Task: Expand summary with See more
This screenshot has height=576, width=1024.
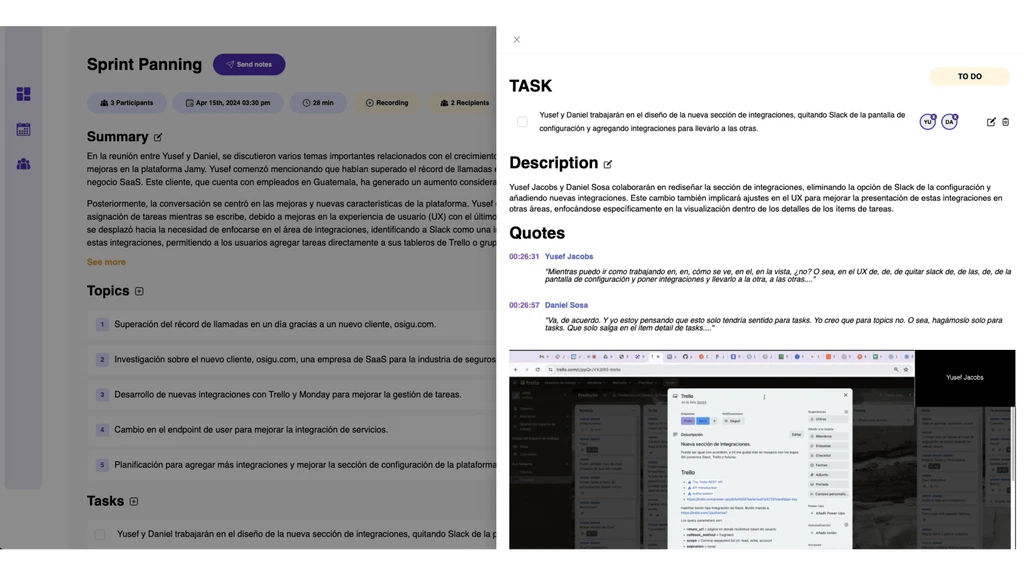Action: click(x=106, y=262)
